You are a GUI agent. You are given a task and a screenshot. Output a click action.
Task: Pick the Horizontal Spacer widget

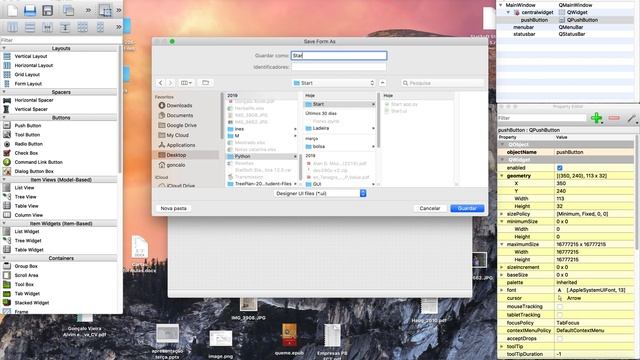pyautogui.click(x=34, y=100)
